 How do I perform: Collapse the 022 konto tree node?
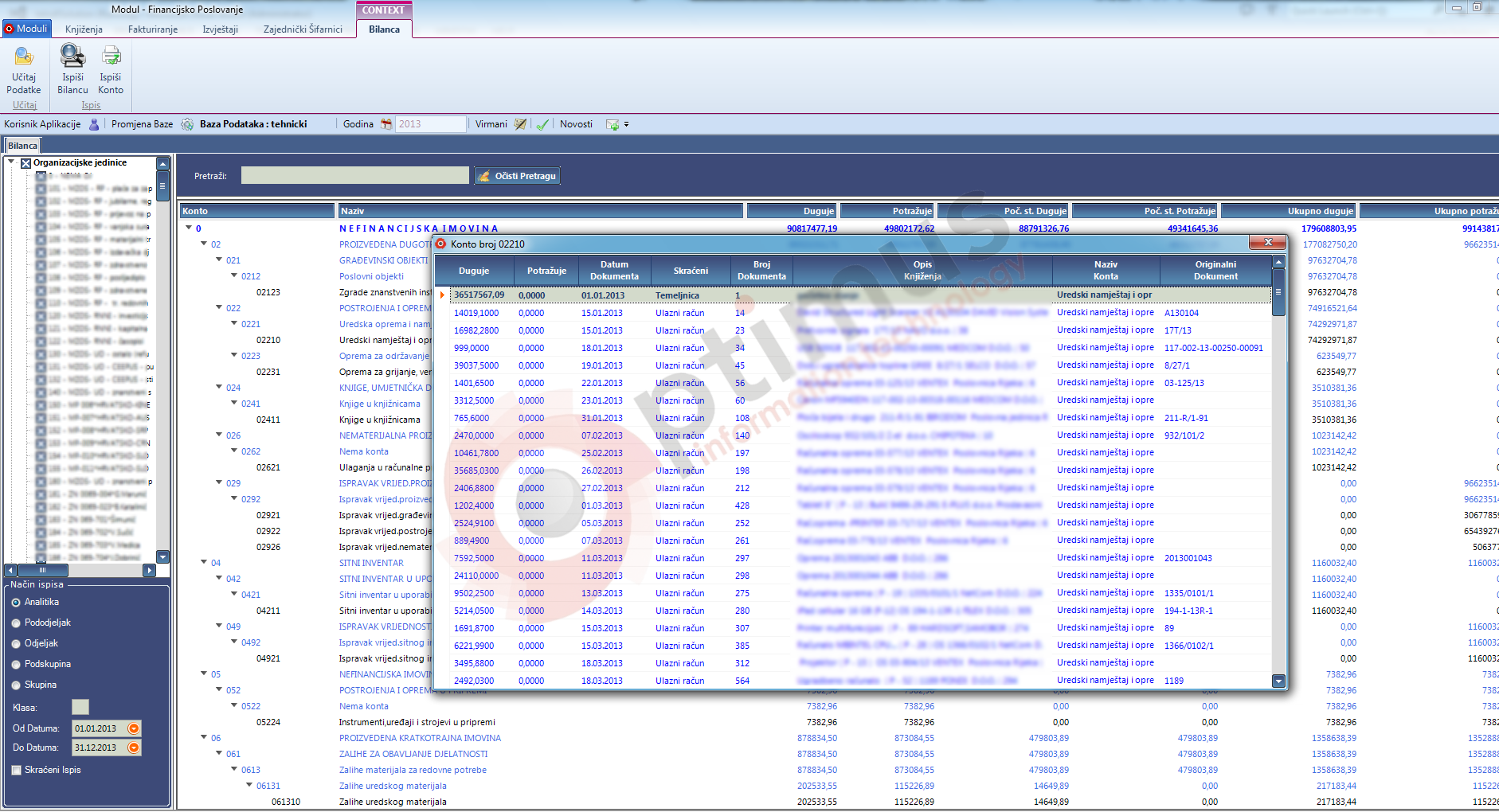point(219,307)
